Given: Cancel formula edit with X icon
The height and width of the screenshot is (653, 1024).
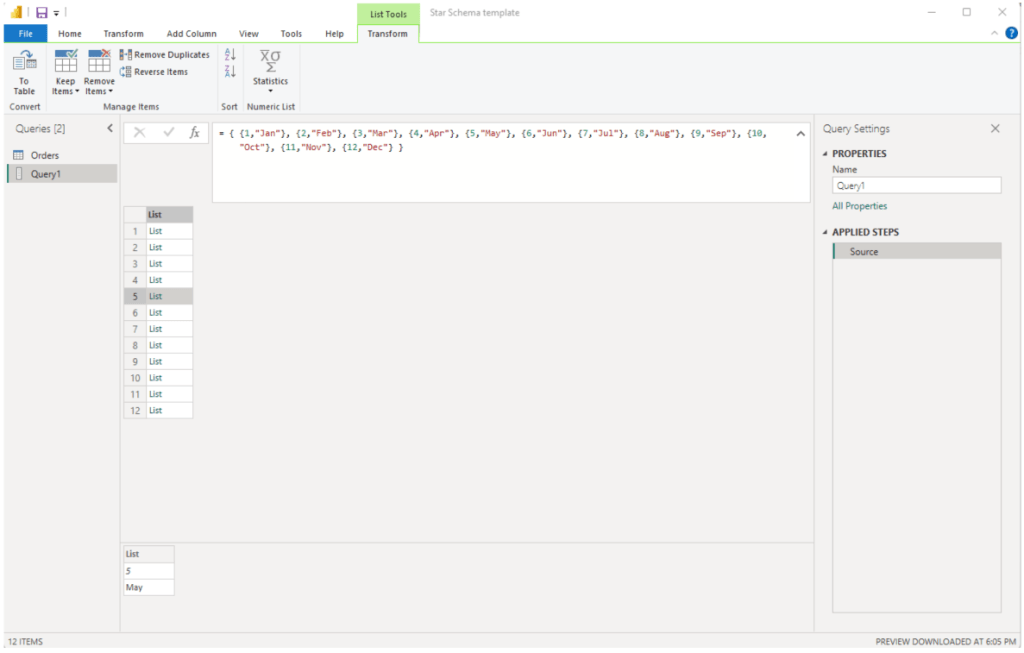Looking at the screenshot, I should (x=139, y=132).
